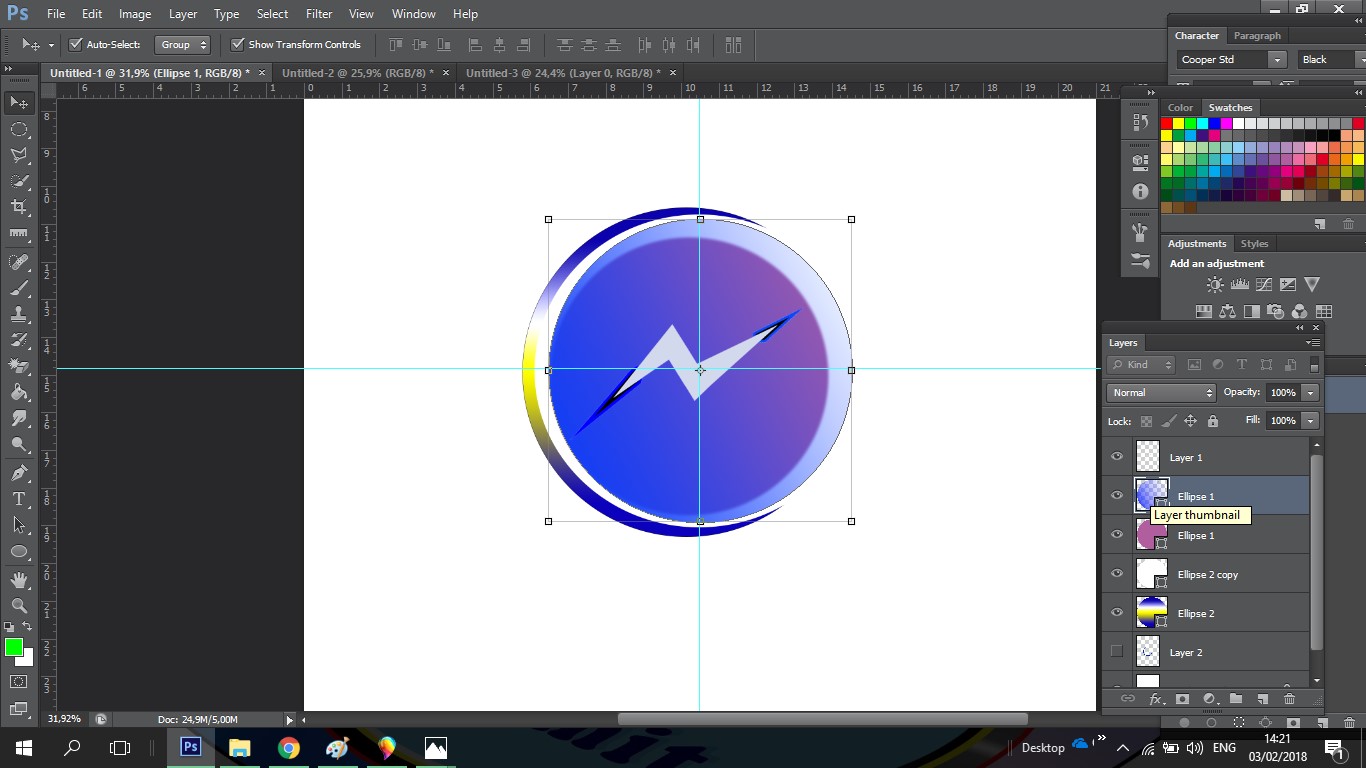
Task: Open the Cooper Std font family dropdown
Action: point(1277,60)
